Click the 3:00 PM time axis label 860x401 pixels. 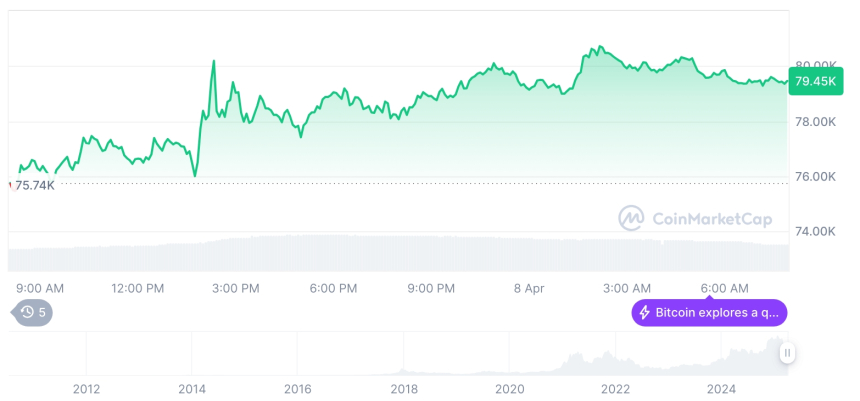click(237, 288)
